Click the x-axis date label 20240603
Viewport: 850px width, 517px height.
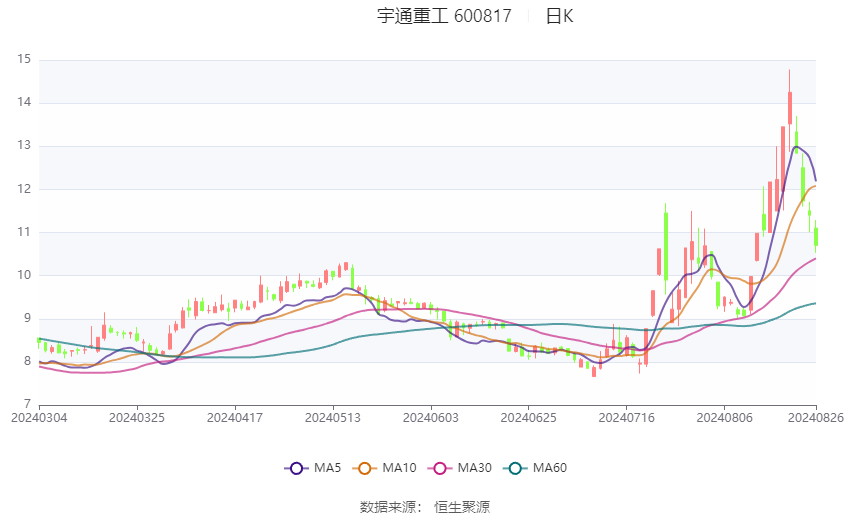click(431, 418)
